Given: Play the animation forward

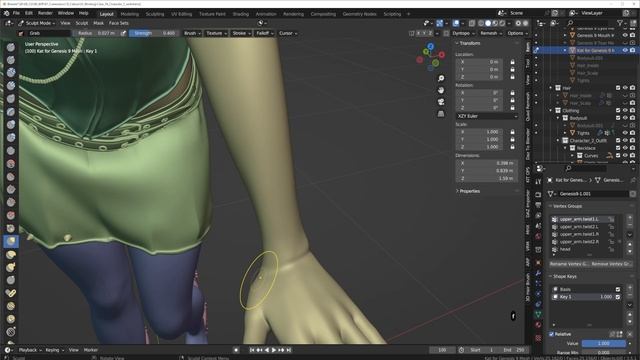Looking at the screenshot, I should pyautogui.click(x=274, y=350).
